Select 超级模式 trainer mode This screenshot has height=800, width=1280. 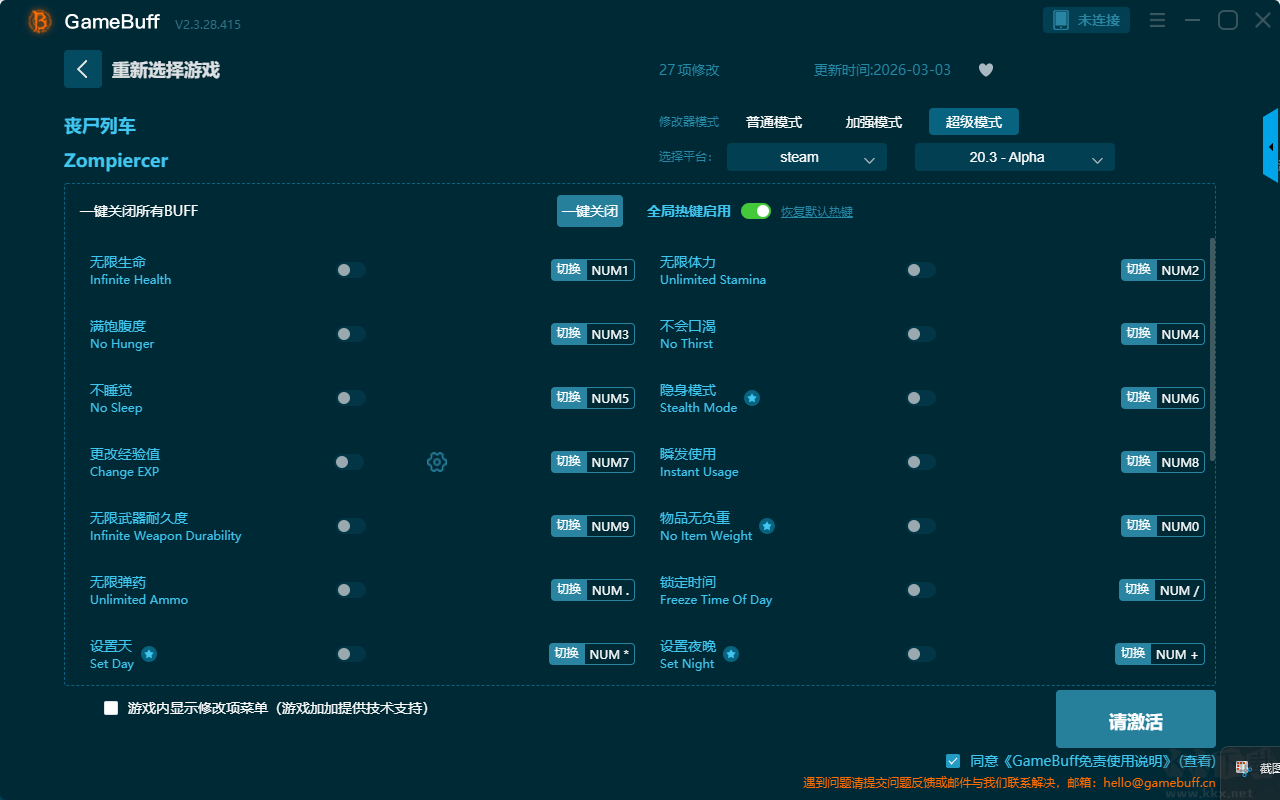[974, 122]
